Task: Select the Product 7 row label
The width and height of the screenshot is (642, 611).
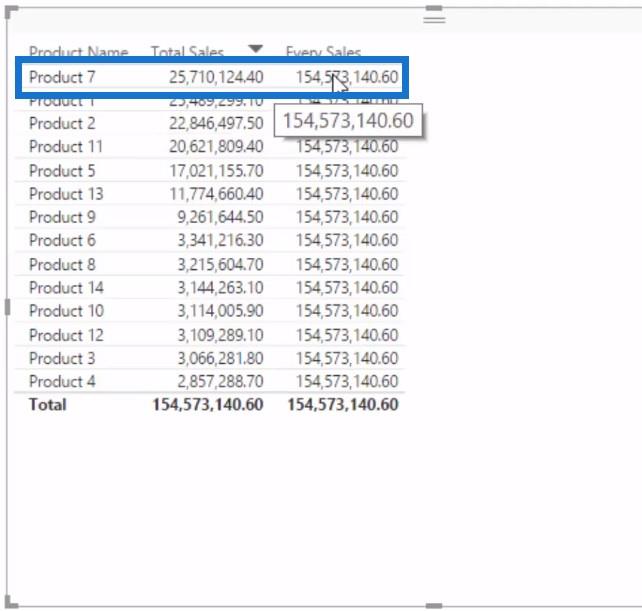Action: pyautogui.click(x=62, y=77)
